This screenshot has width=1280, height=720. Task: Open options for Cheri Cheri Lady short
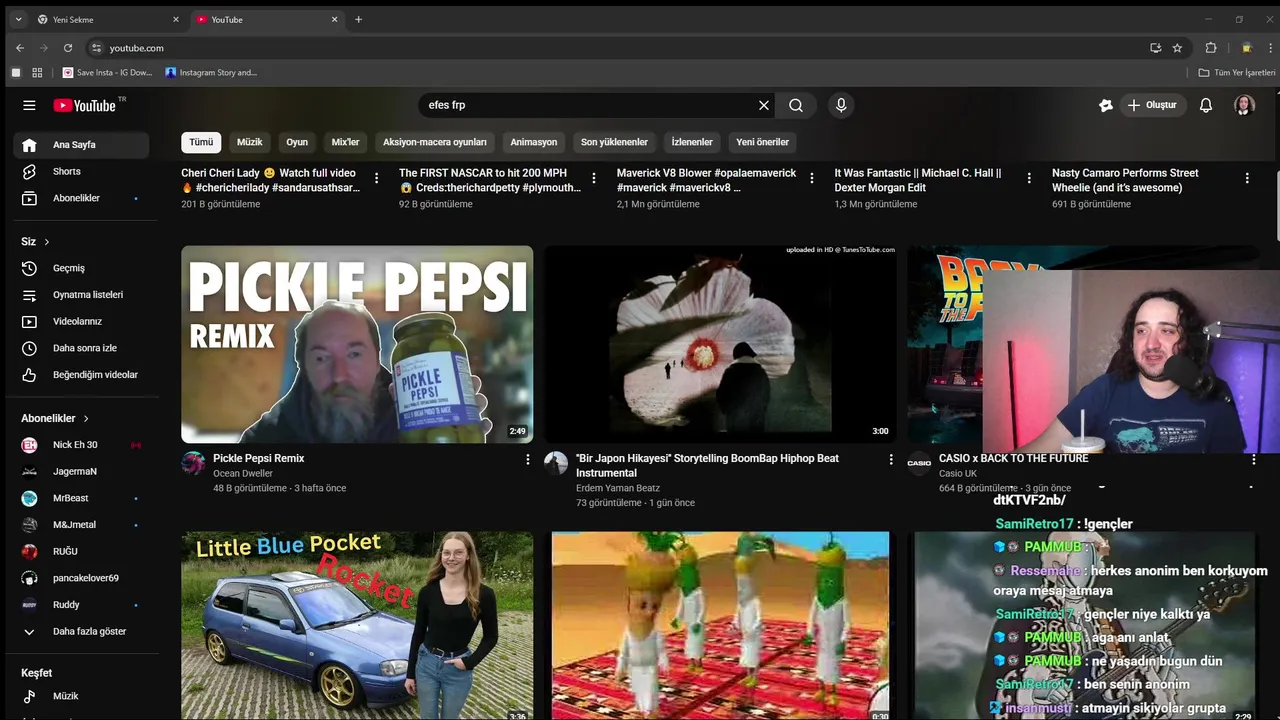tap(376, 178)
